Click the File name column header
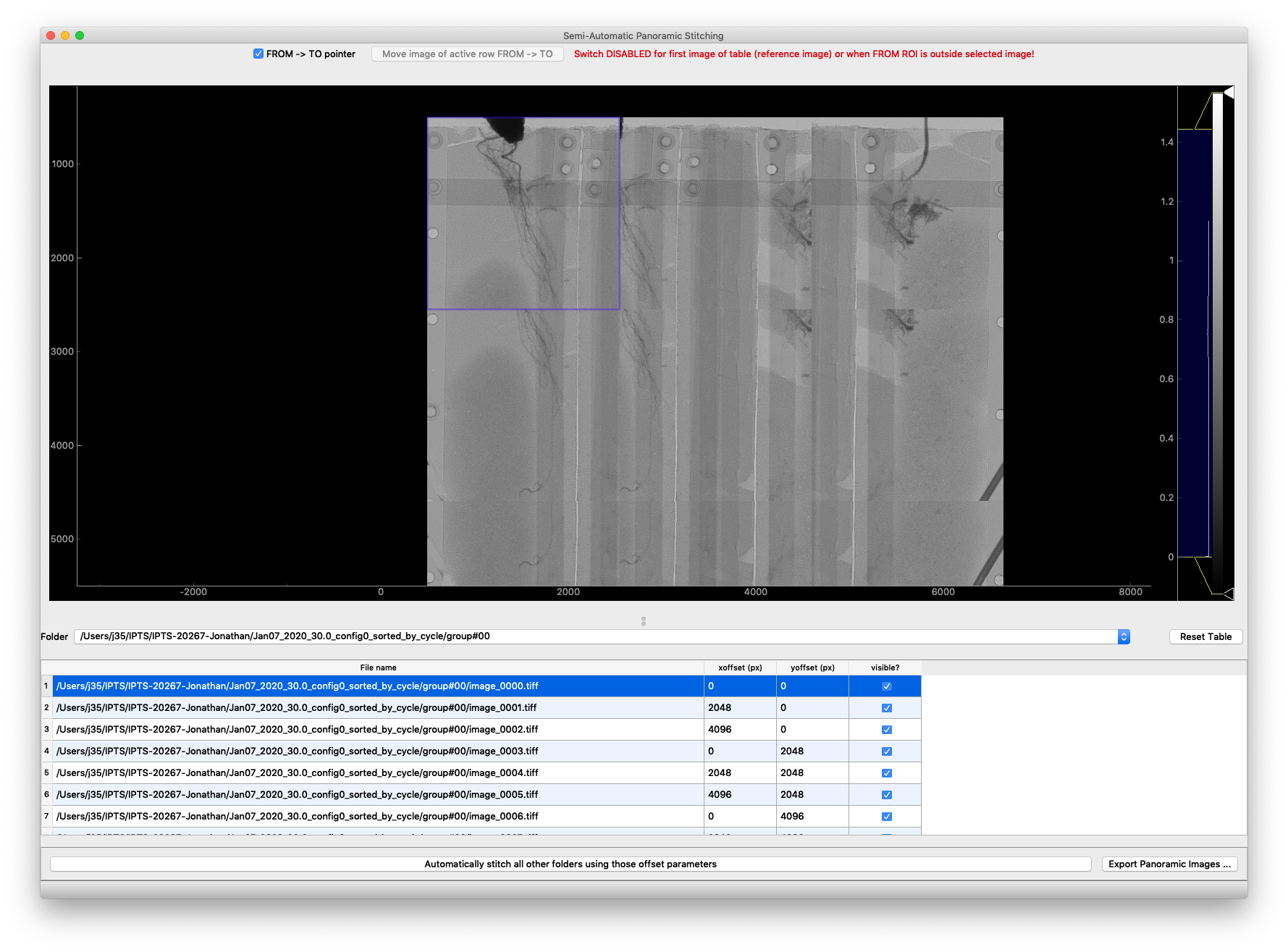Viewport: 1288px width, 952px height. click(x=378, y=667)
